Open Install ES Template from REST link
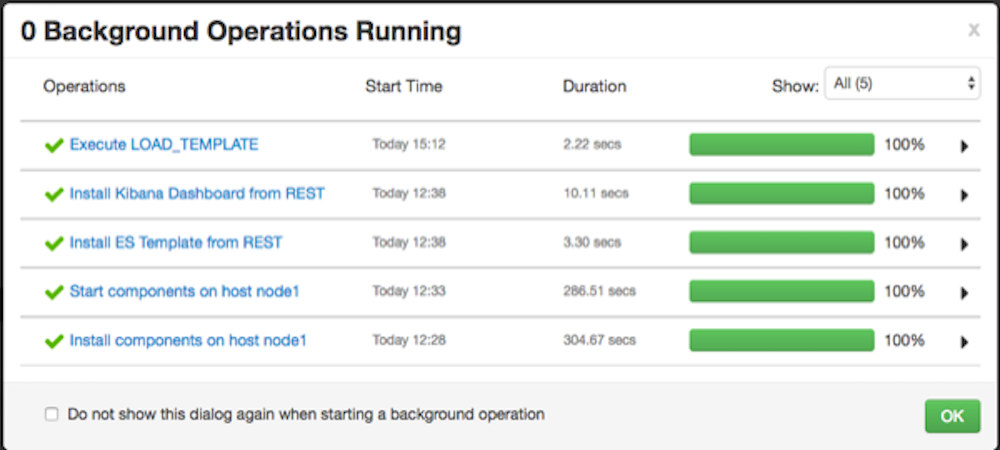Image resolution: width=1000 pixels, height=450 pixels. (176, 242)
